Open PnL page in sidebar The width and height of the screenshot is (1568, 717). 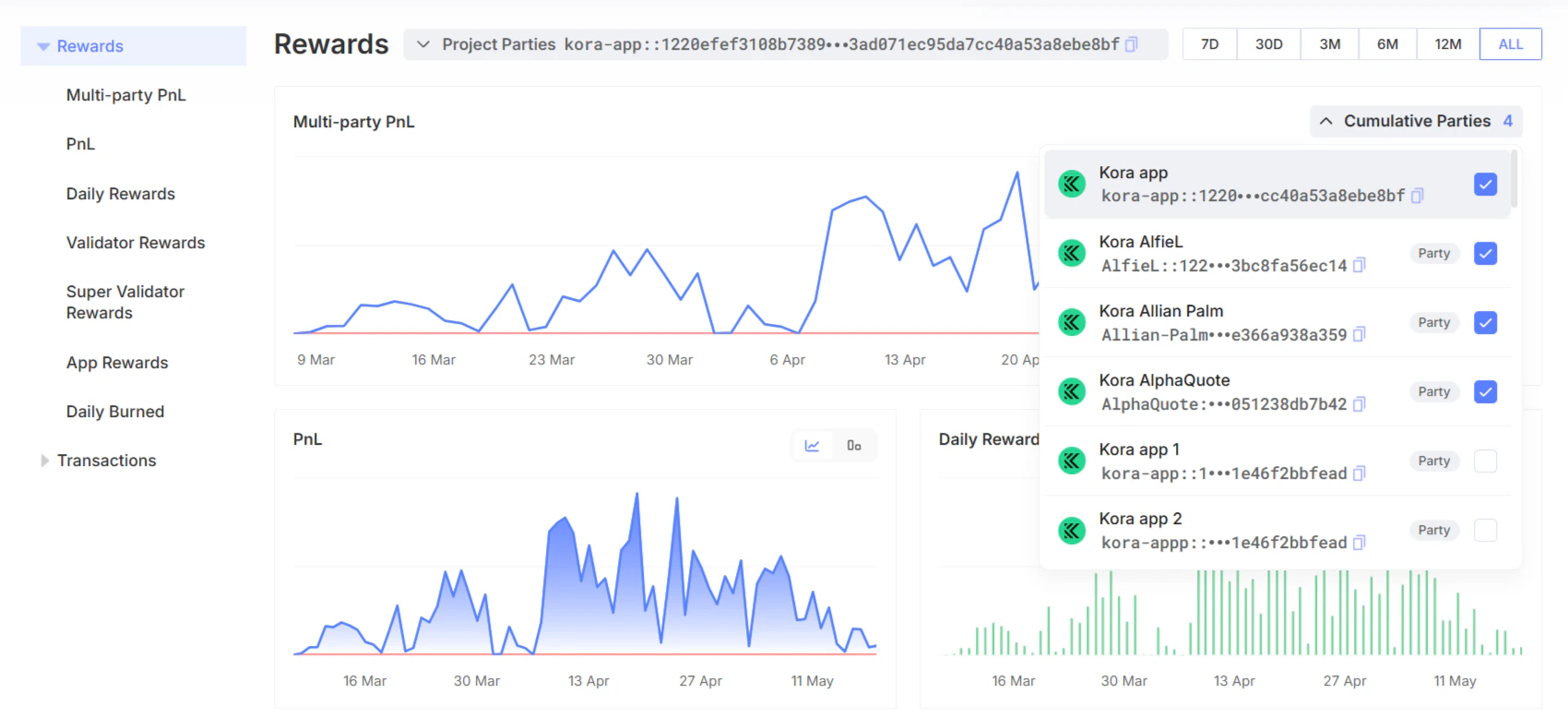coord(80,144)
